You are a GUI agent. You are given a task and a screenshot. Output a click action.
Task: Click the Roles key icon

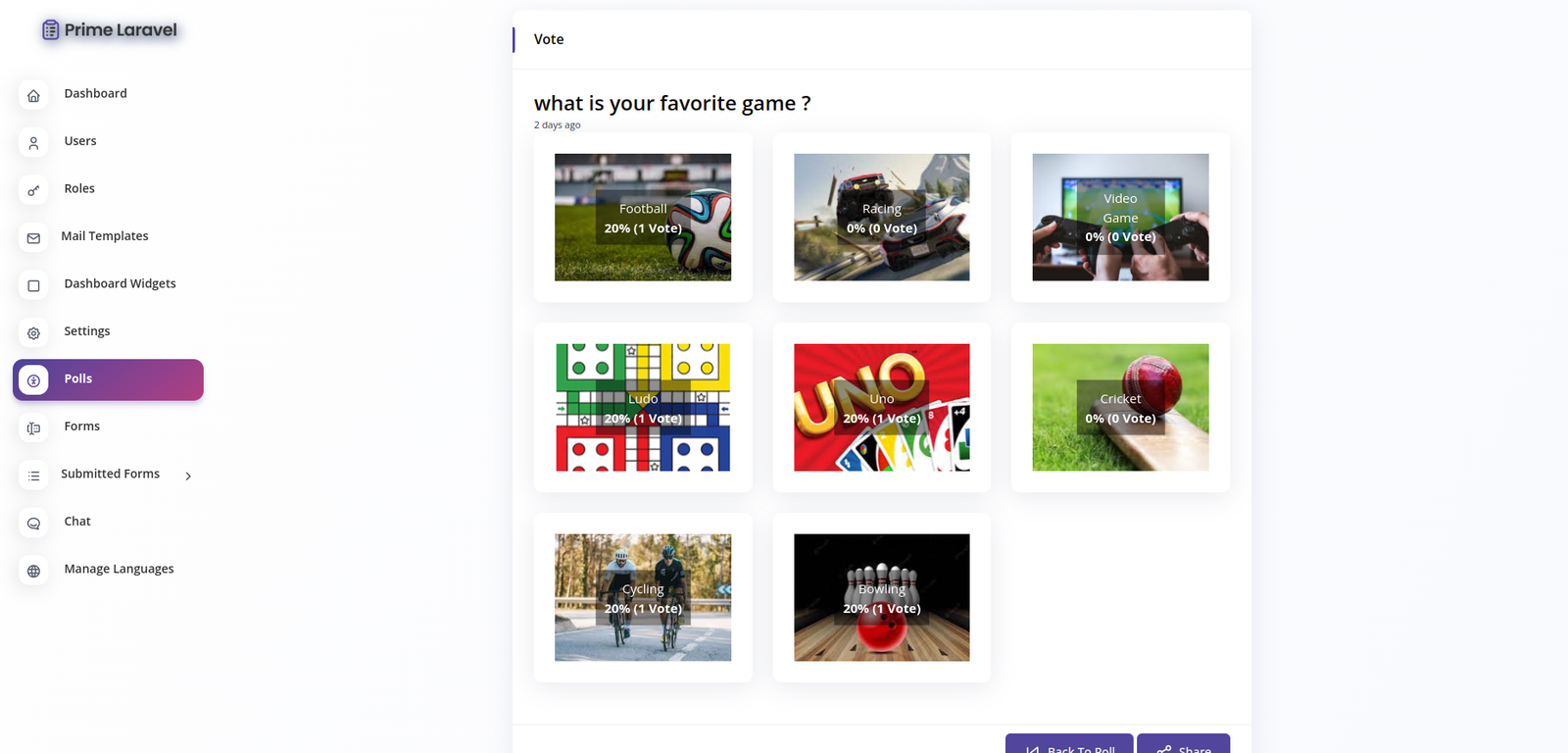pos(33,190)
